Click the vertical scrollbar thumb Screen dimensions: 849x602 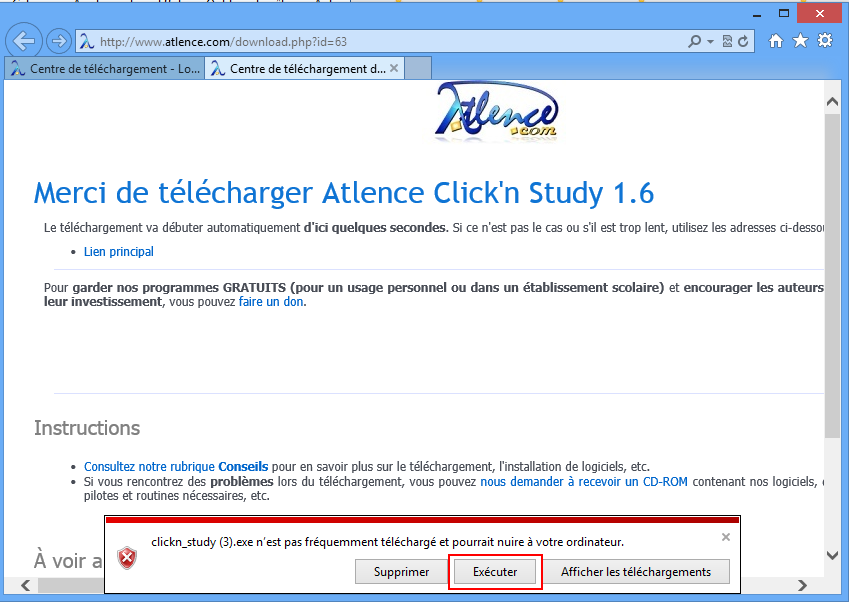(832, 275)
